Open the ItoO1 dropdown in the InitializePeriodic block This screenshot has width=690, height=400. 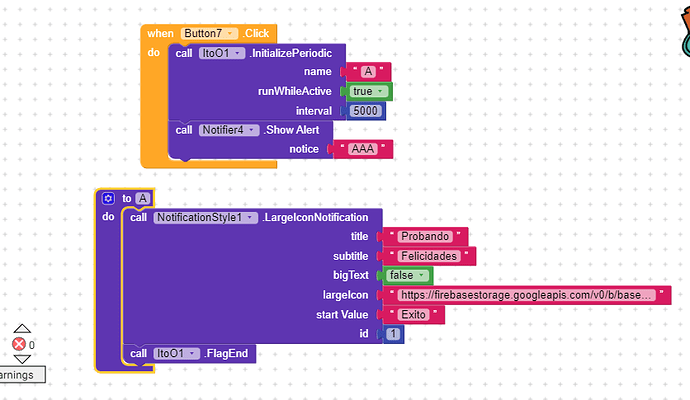tap(221, 53)
